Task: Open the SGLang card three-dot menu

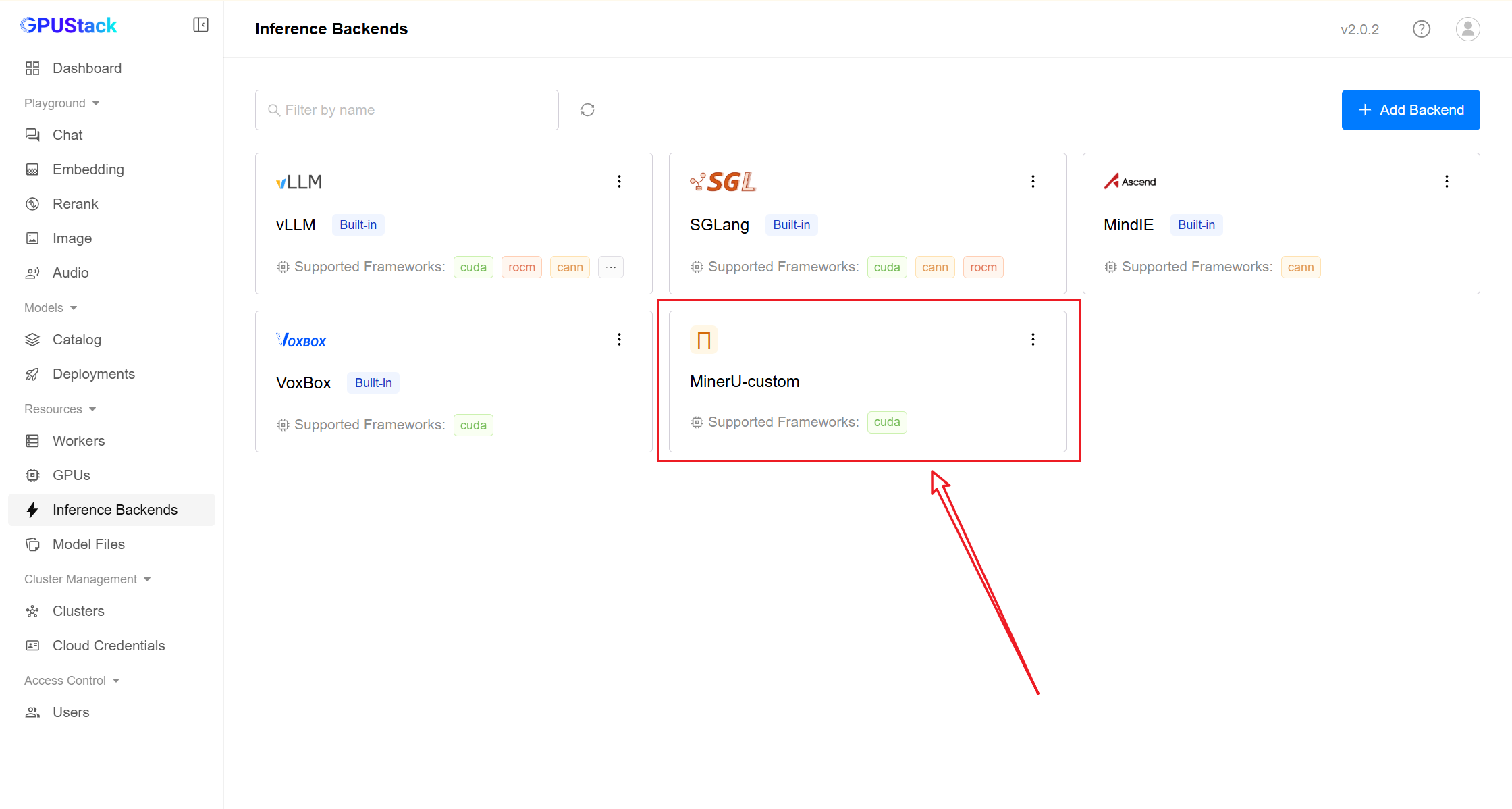Action: point(1033,182)
